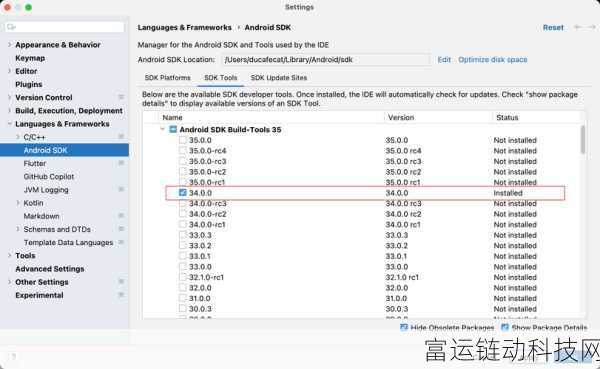This screenshot has width=600, height=369.
Task: Check the 35.0.0-rc3 checkbox
Action: click(x=183, y=161)
